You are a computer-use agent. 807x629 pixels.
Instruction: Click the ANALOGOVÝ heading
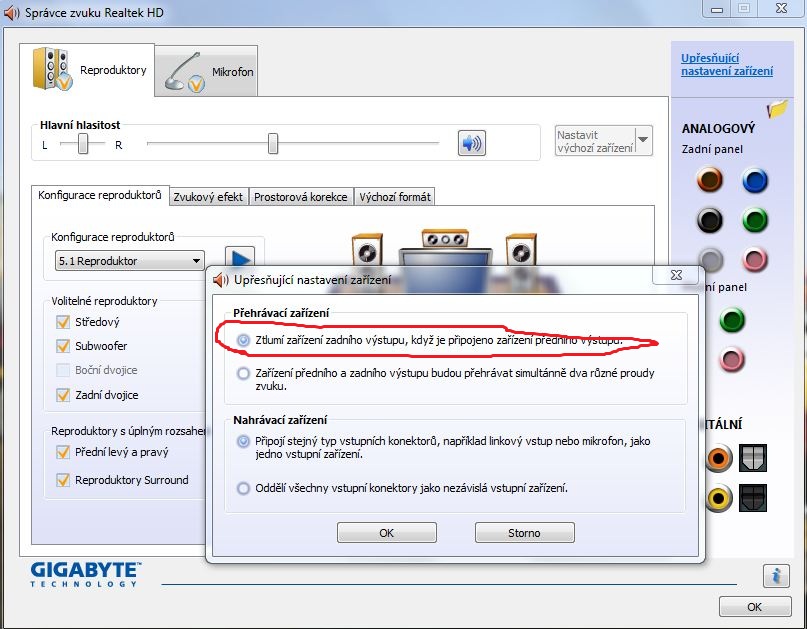718,129
